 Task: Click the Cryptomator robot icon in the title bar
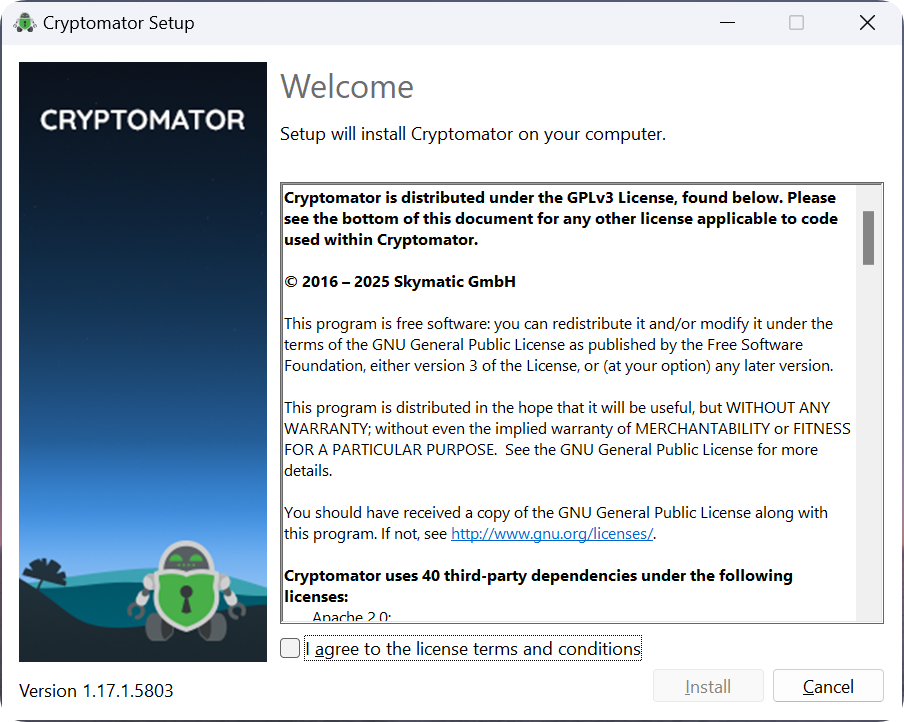pyautogui.click(x=24, y=22)
